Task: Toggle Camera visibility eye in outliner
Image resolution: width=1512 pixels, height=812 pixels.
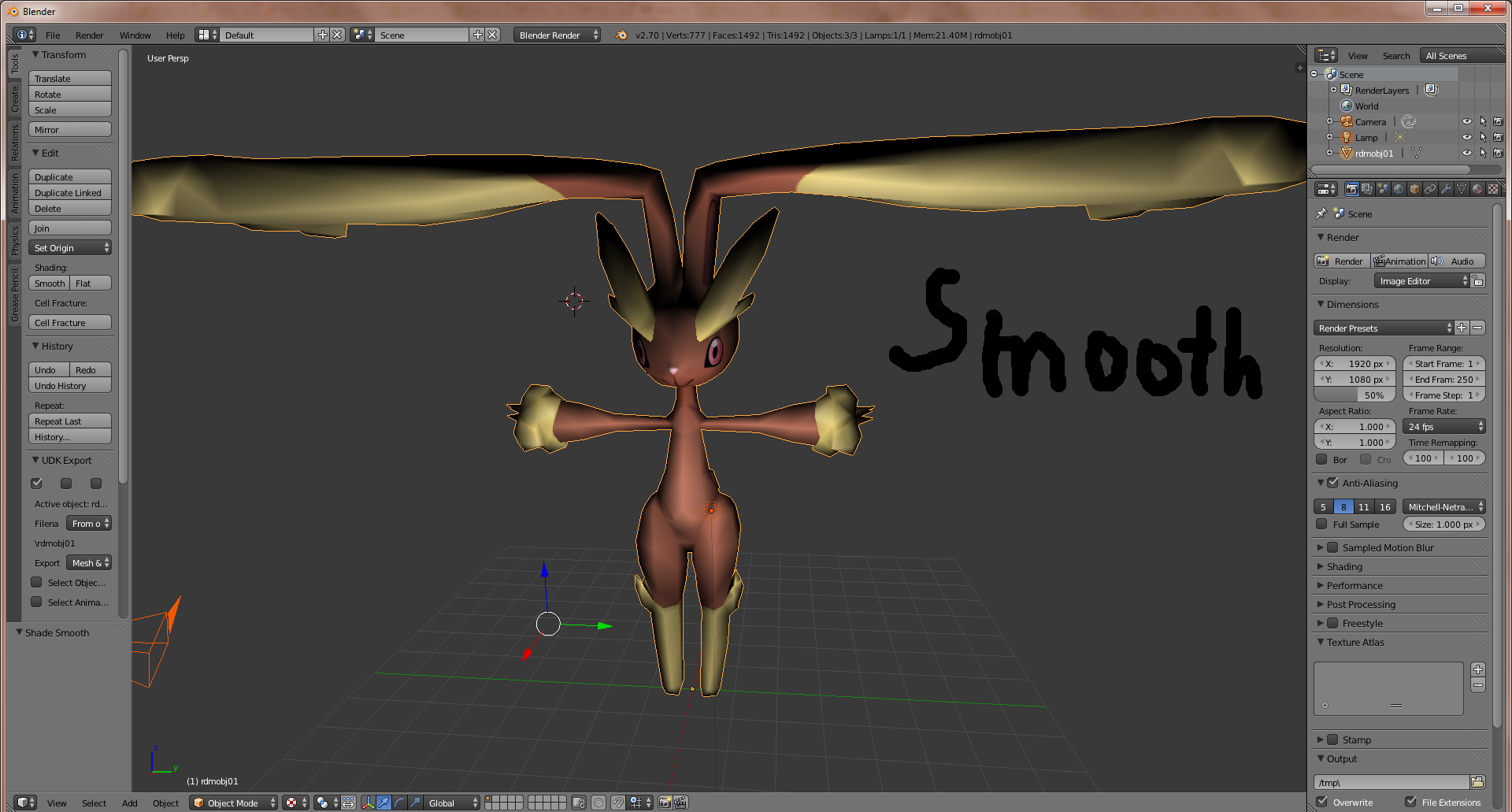Action: pos(1466,121)
